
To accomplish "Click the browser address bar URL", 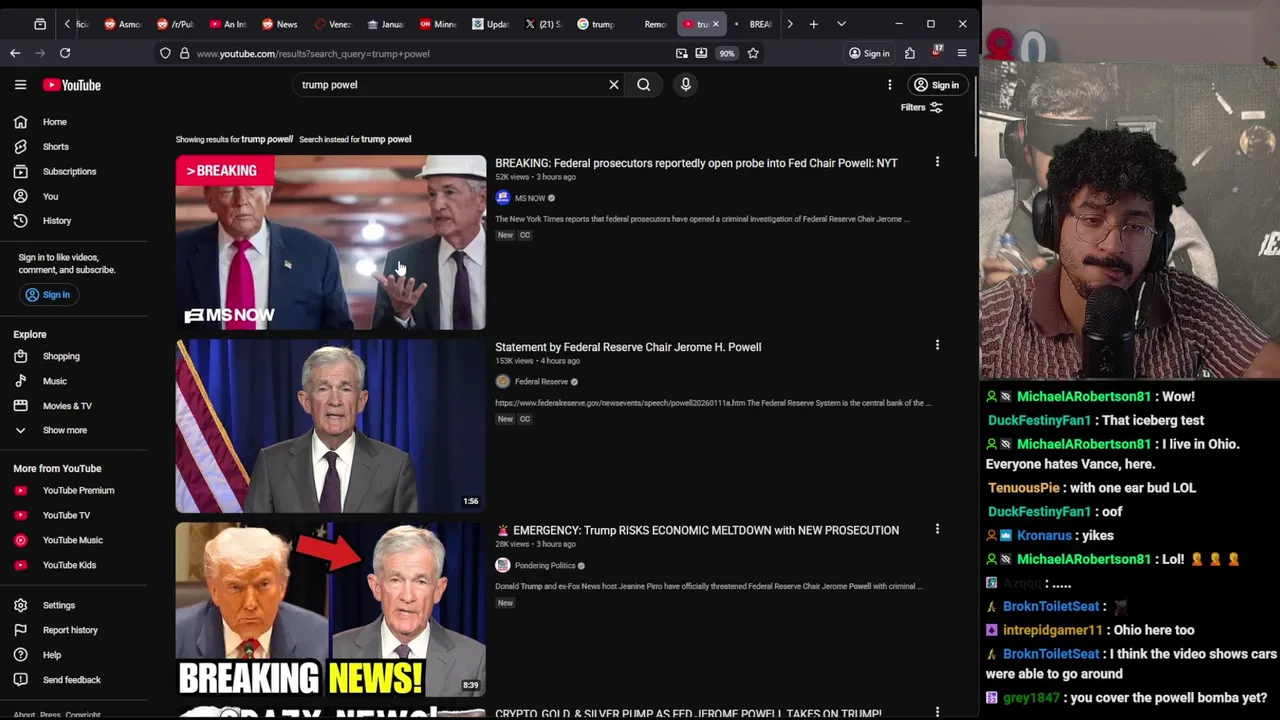I will [313, 53].
